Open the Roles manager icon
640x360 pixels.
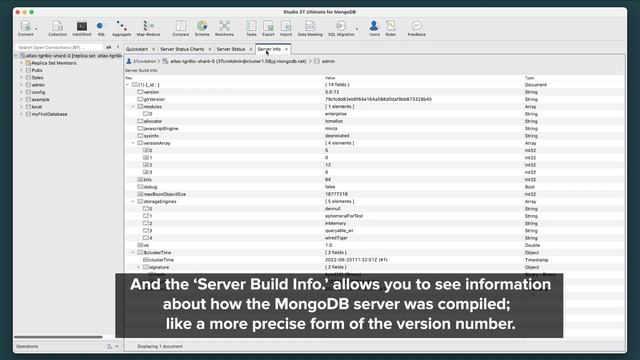[x=391, y=28]
